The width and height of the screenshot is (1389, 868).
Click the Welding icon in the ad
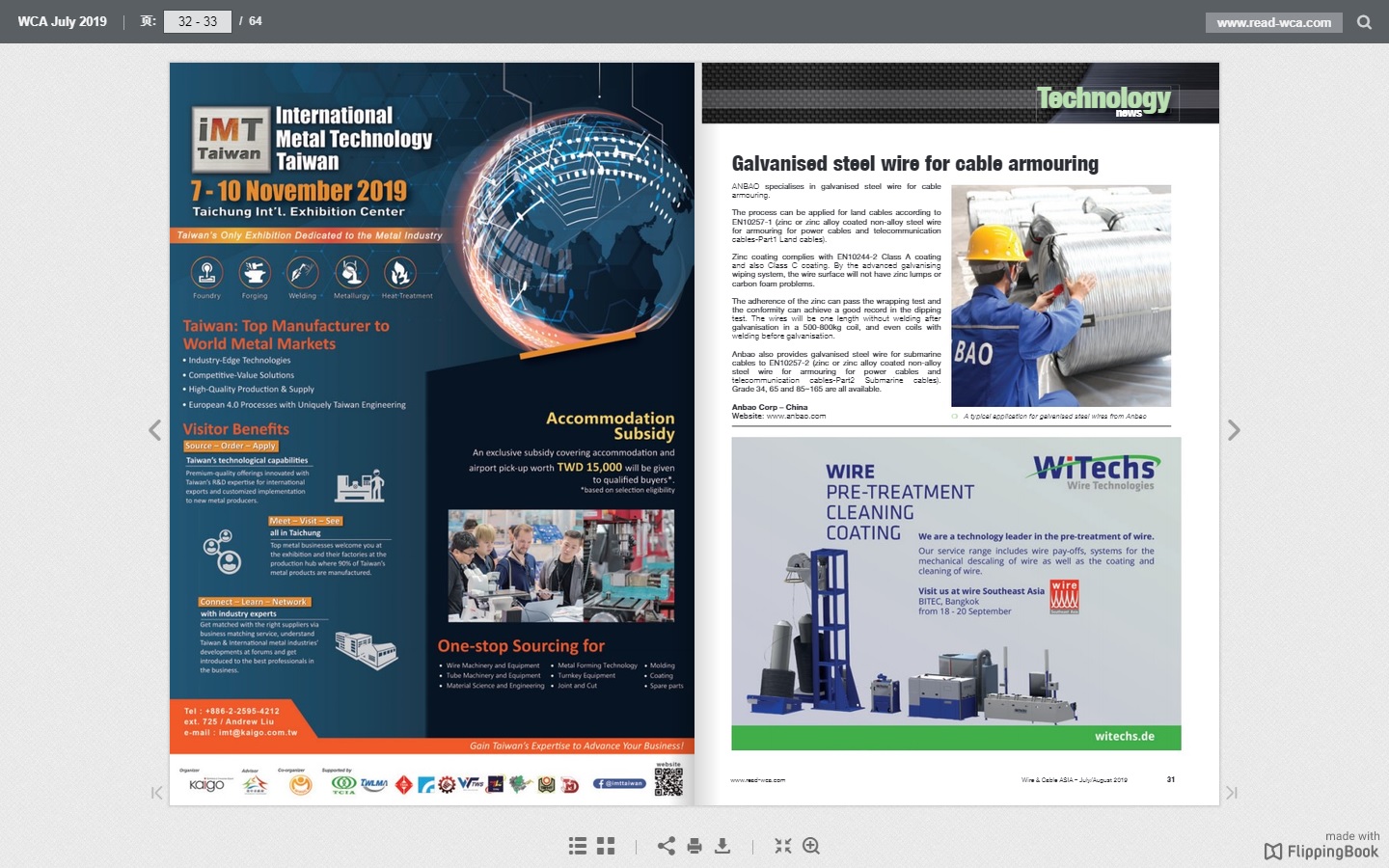pos(303,272)
